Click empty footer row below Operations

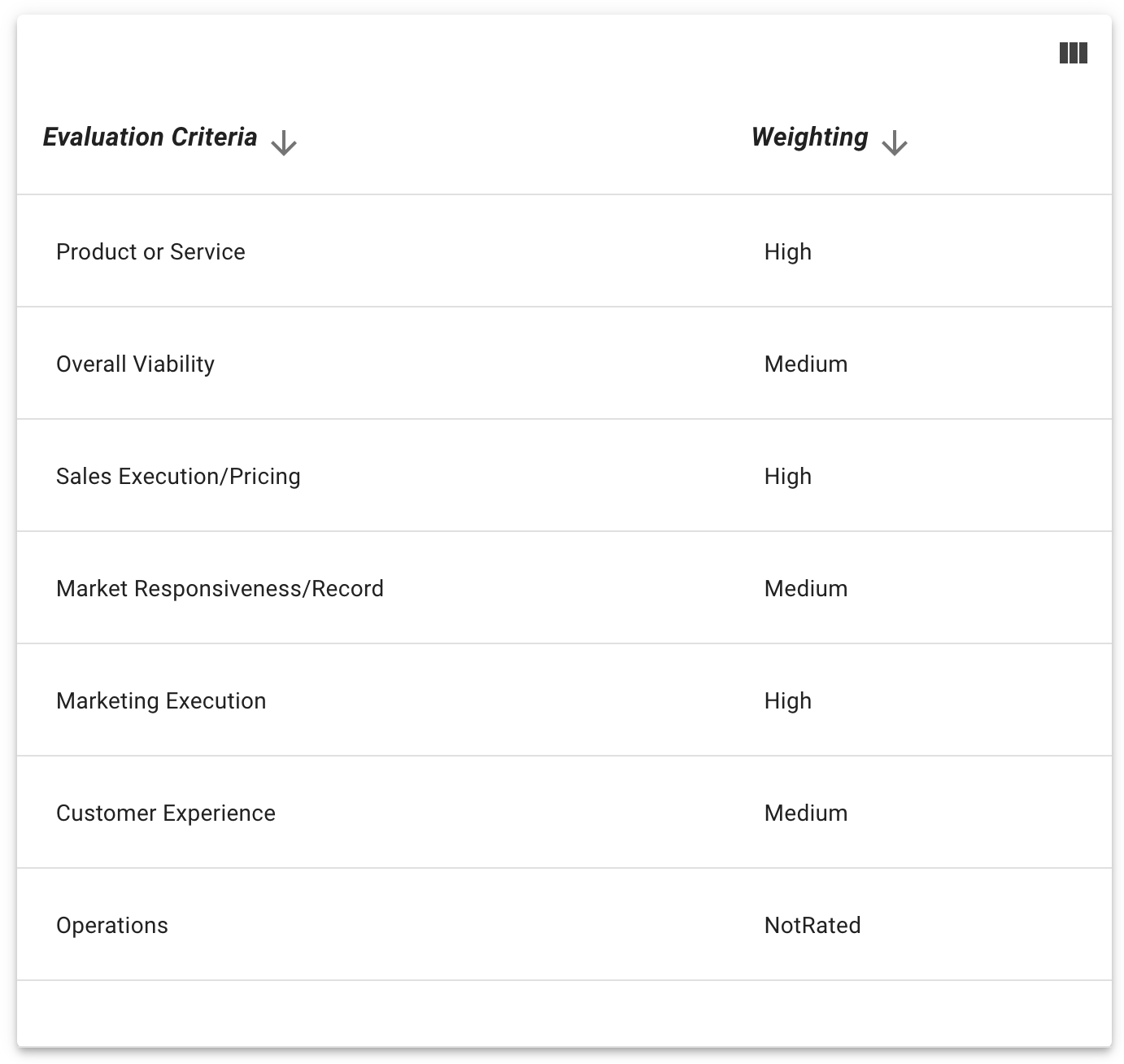pos(564,1013)
